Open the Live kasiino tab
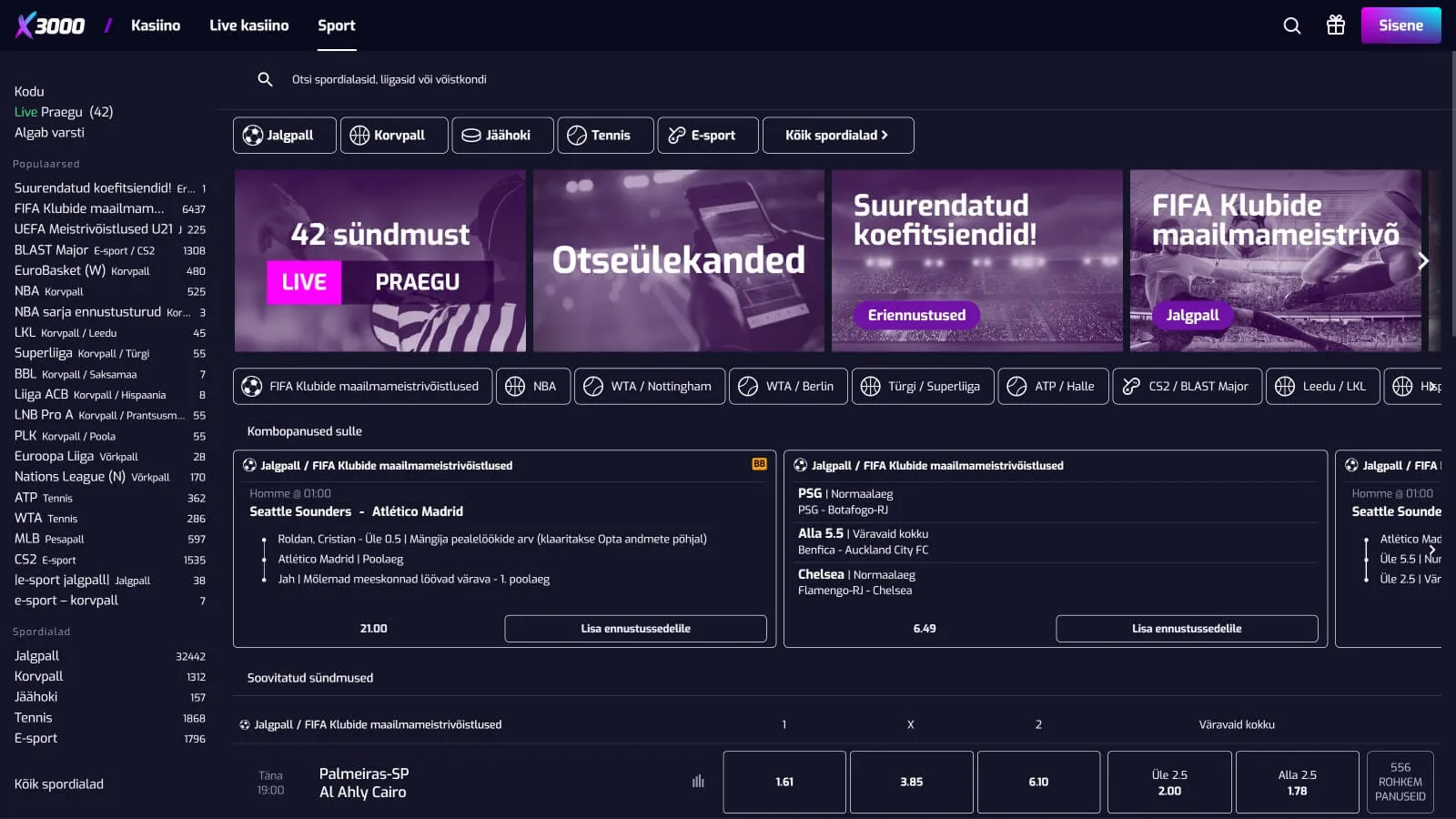This screenshot has height=819, width=1456. click(249, 25)
